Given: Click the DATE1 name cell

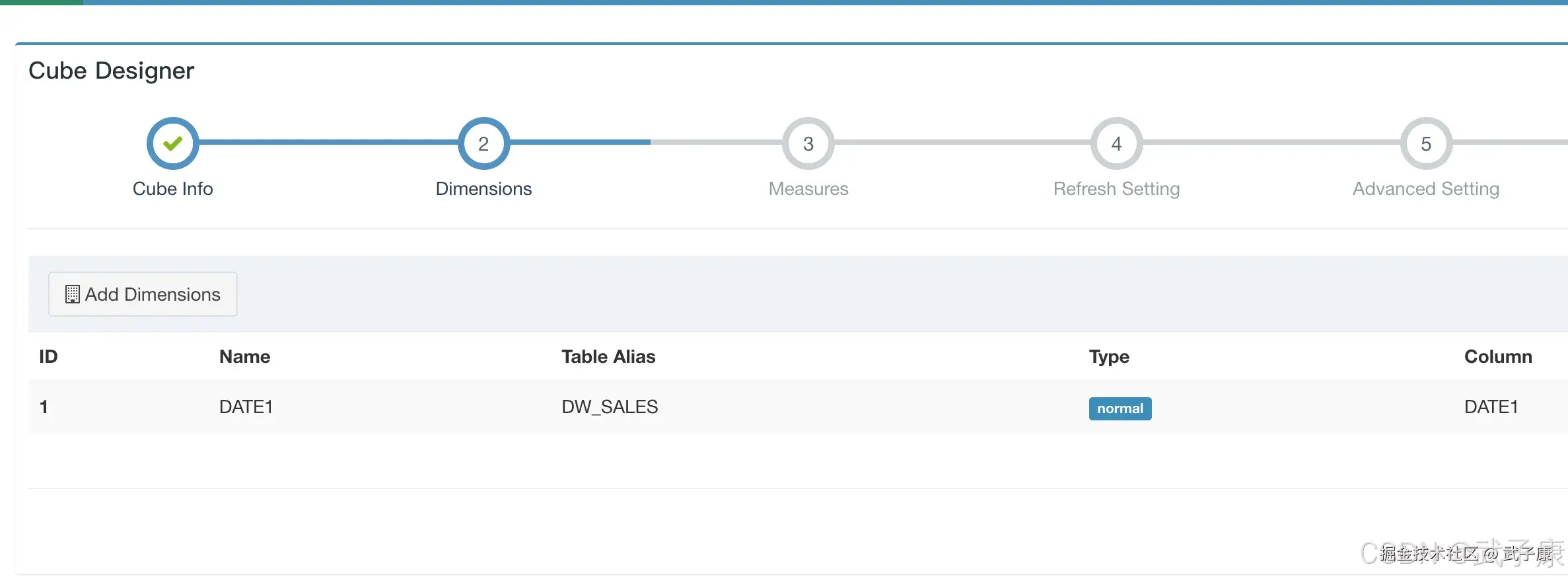Looking at the screenshot, I should pos(246,407).
